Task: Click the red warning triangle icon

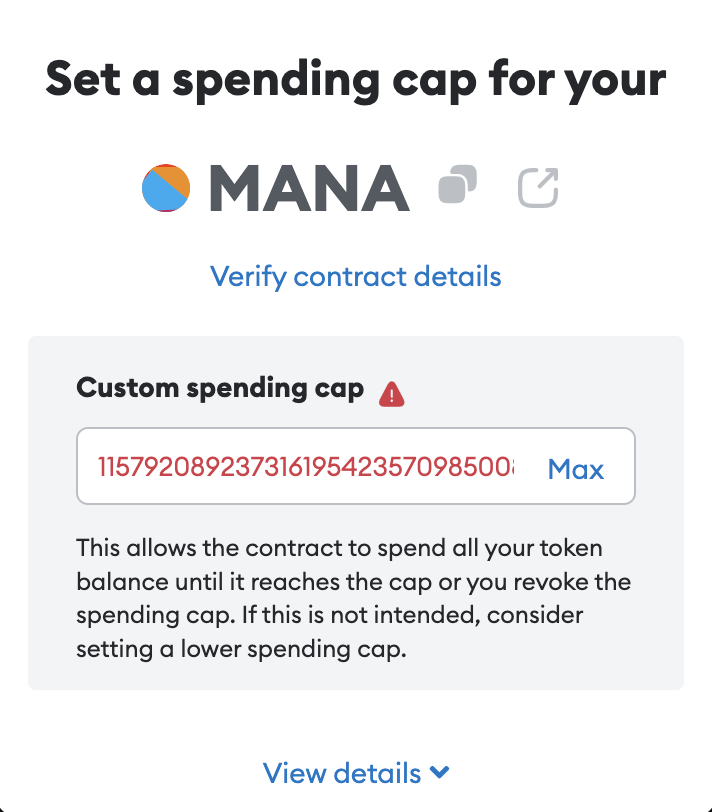Action: [x=392, y=396]
